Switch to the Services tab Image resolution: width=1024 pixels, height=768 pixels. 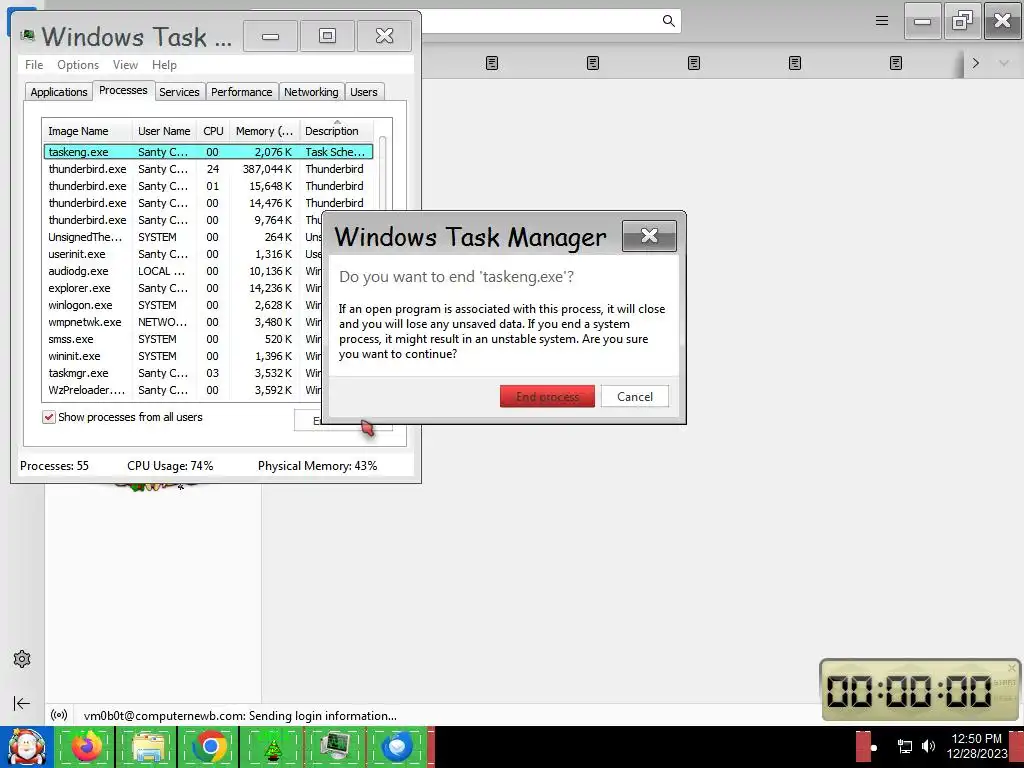[179, 92]
